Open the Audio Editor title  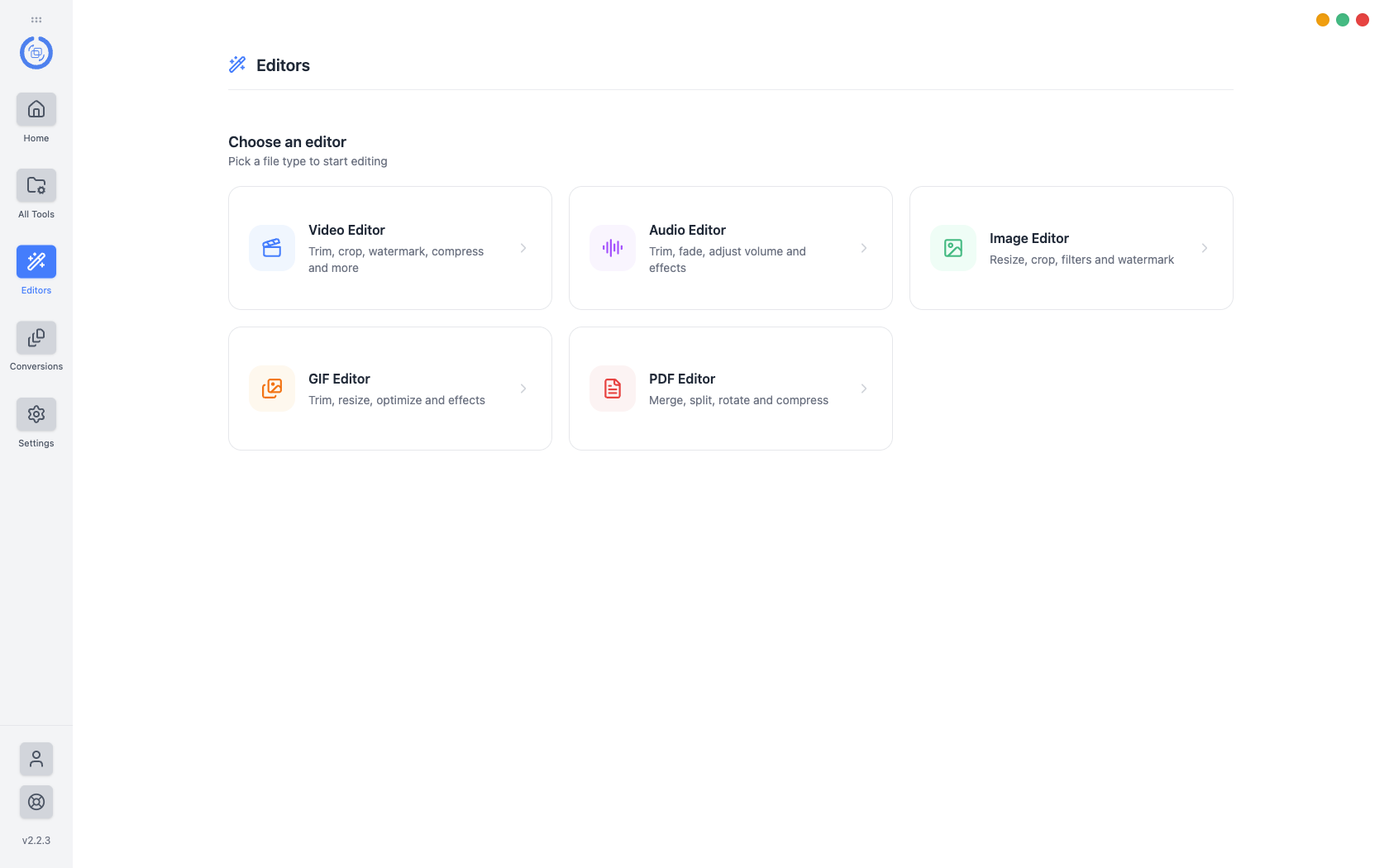[x=687, y=230]
